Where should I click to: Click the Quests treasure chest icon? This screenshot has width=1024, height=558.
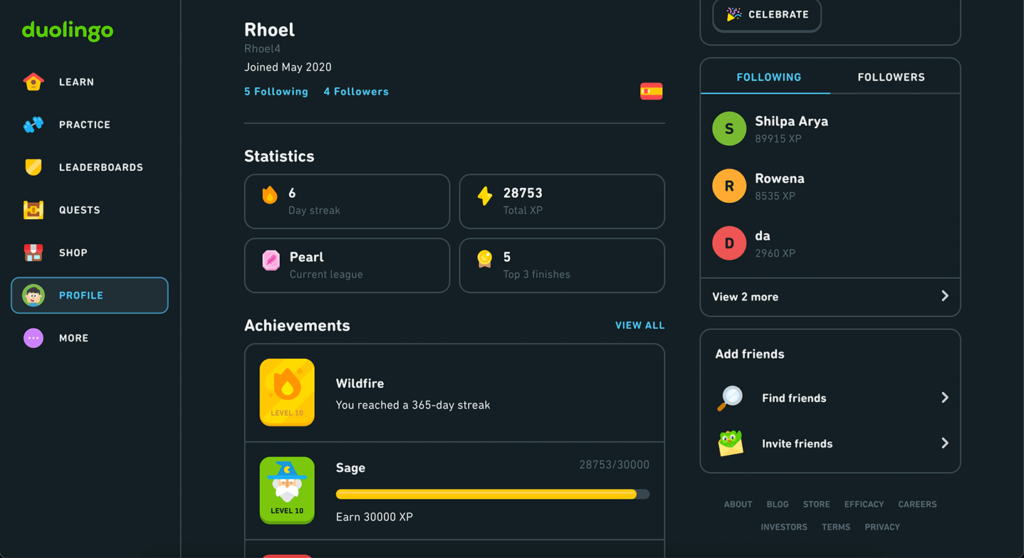[33, 210]
